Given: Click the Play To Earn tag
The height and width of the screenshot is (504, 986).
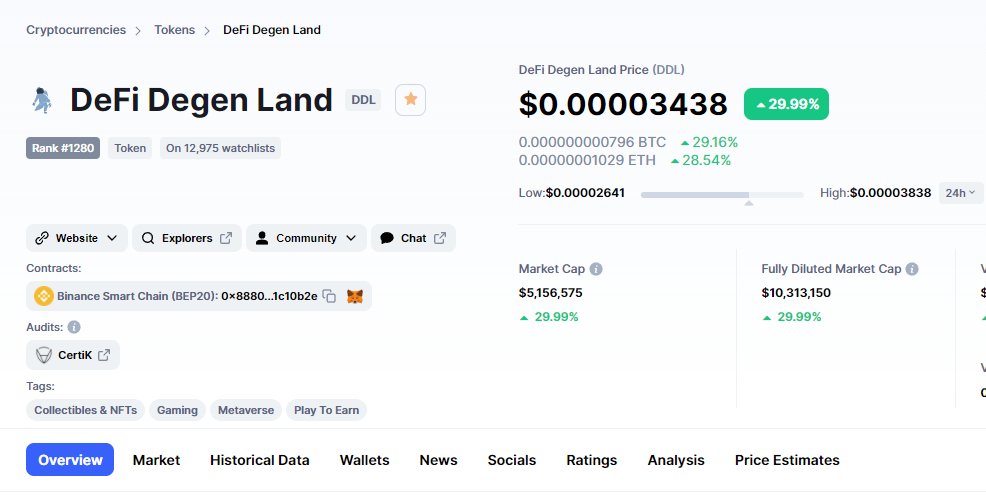Looking at the screenshot, I should pos(326,410).
